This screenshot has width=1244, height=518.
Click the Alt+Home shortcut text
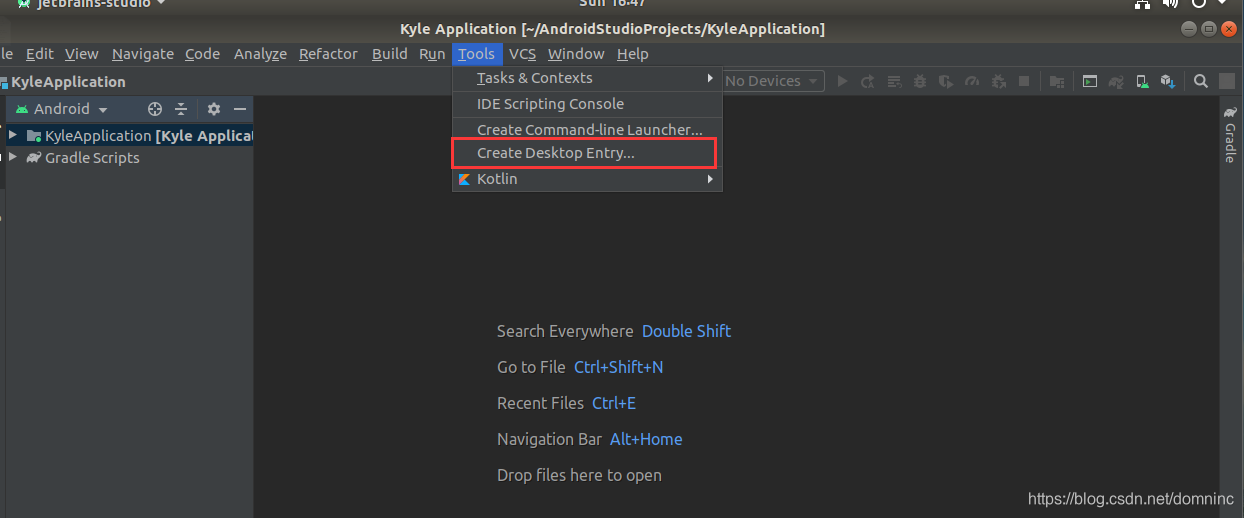[x=646, y=439]
